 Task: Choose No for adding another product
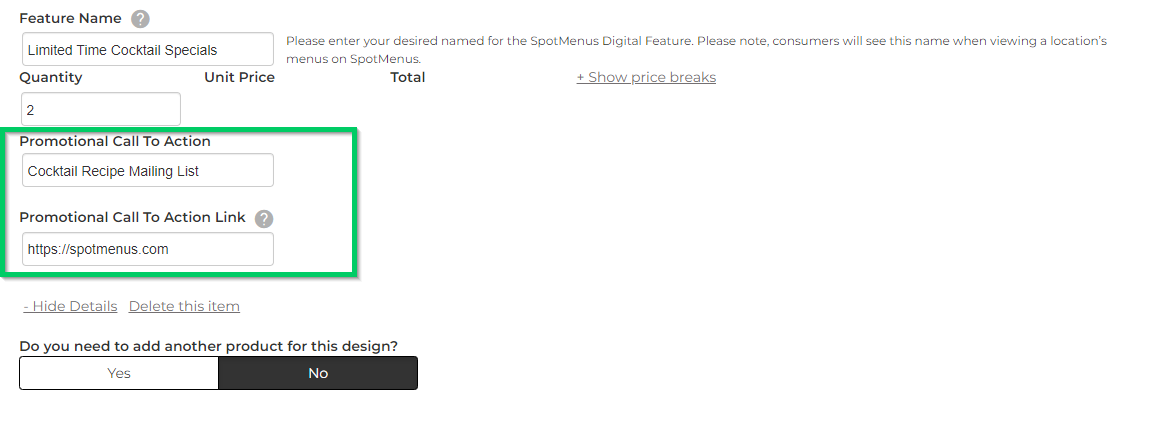(x=318, y=373)
